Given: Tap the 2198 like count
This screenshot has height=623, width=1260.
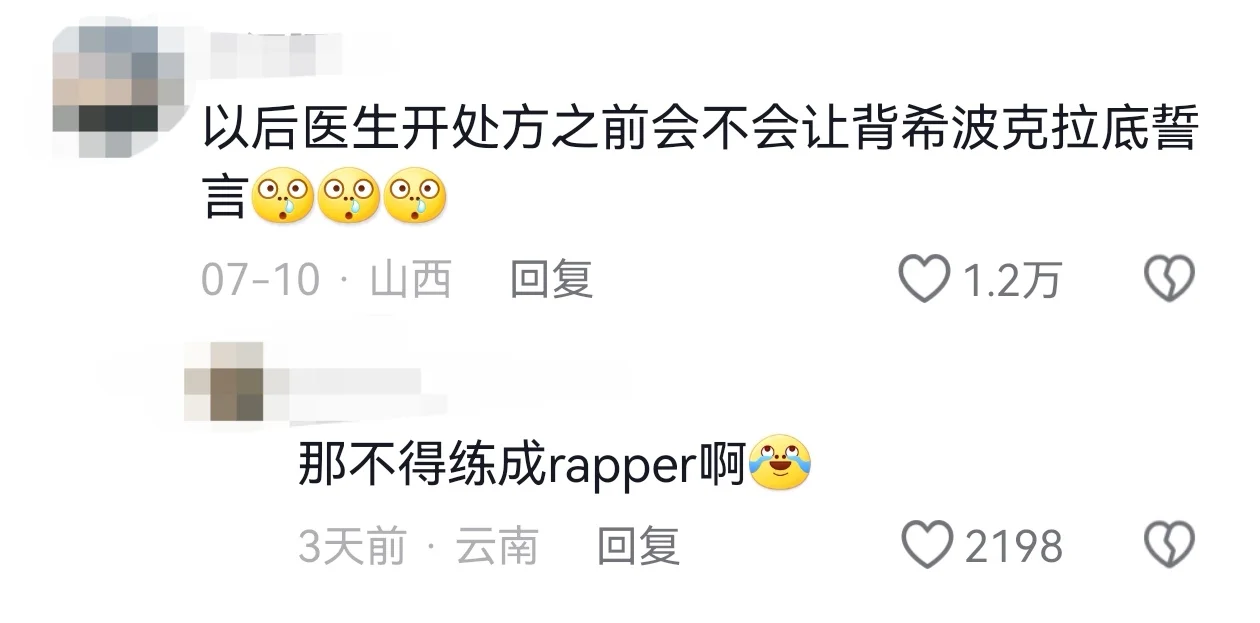Looking at the screenshot, I should point(1014,547).
